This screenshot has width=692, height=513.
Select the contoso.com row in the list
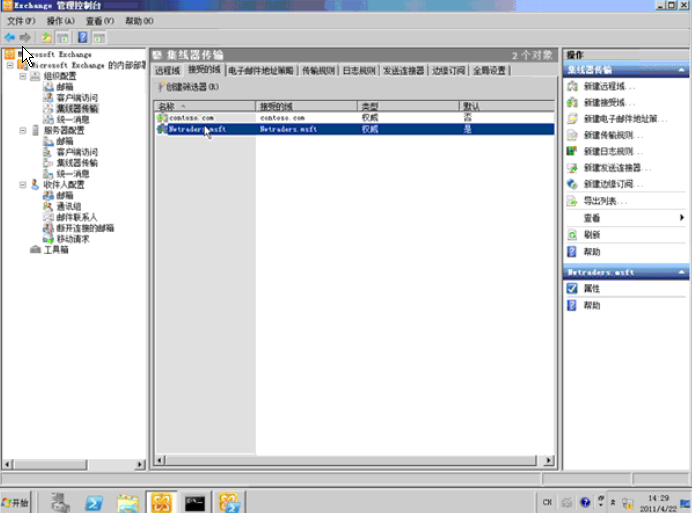point(355,118)
